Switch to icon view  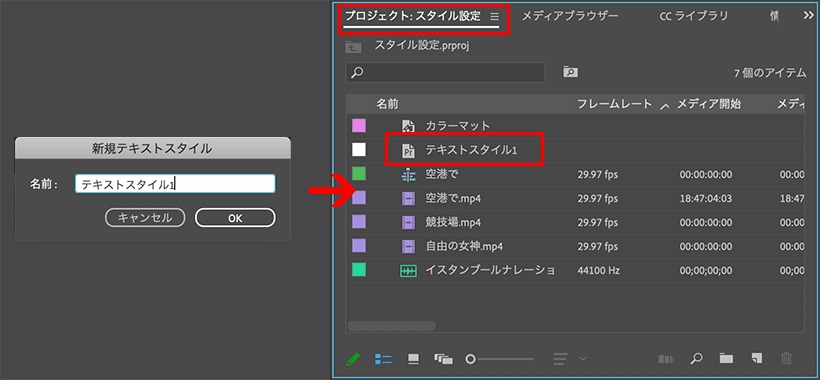coord(413,359)
